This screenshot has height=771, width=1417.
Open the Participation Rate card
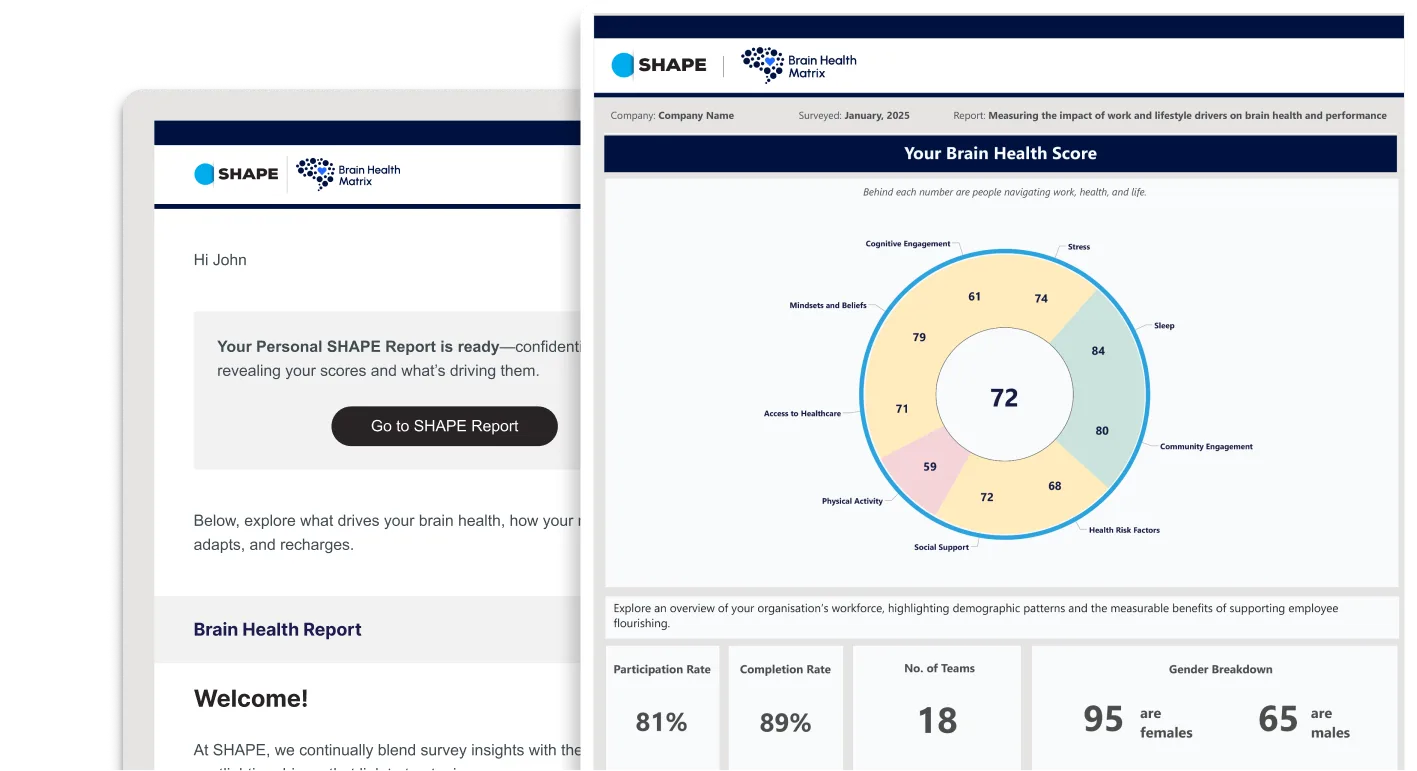(662, 707)
